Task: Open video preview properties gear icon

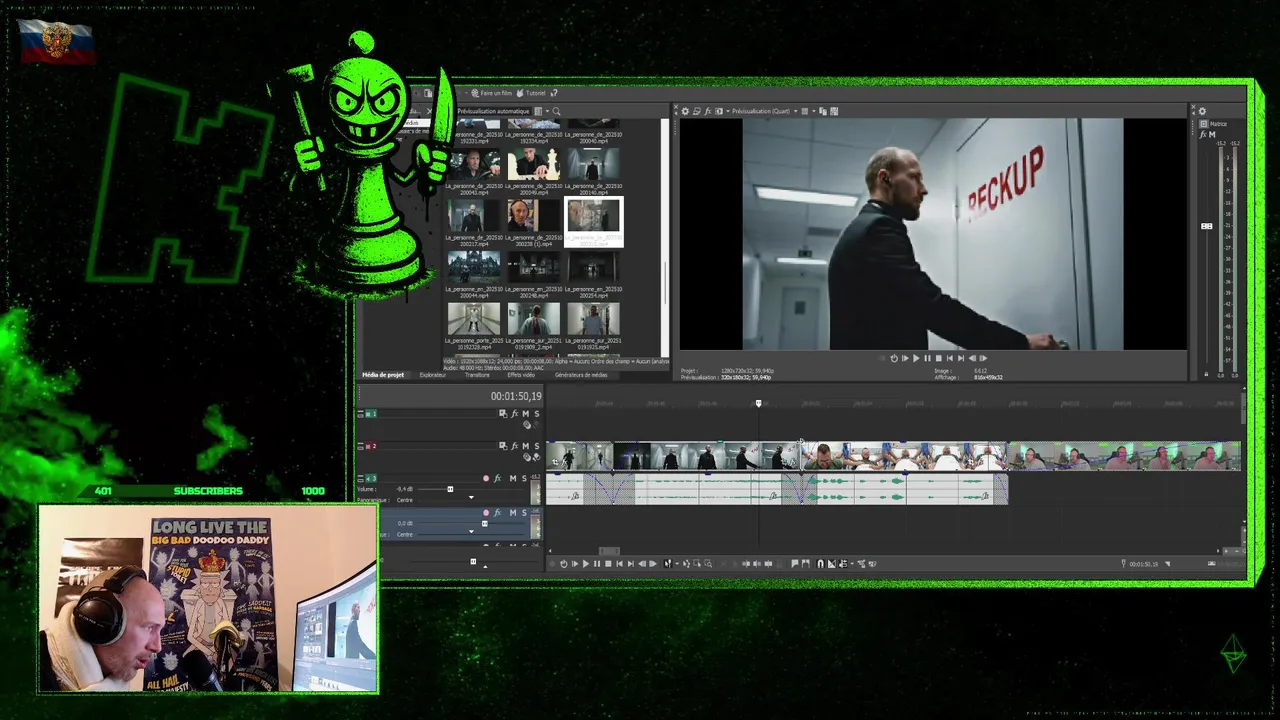Action: pyautogui.click(x=685, y=111)
